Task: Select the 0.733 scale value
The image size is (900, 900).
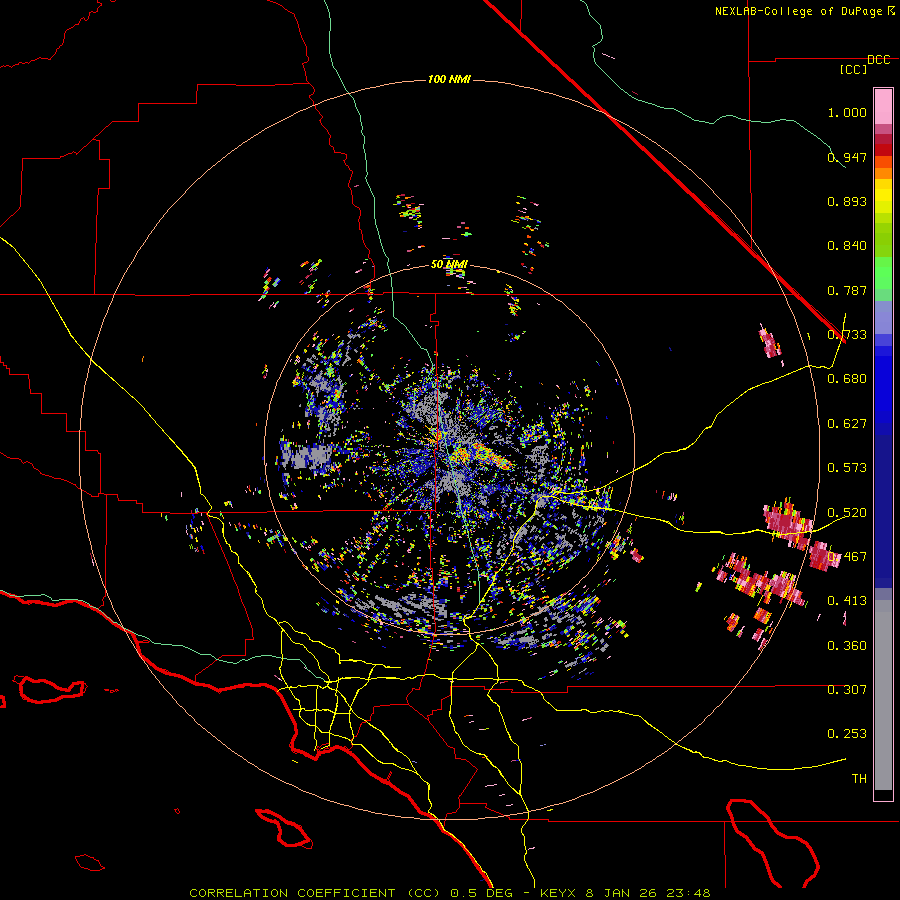Action: click(847, 335)
